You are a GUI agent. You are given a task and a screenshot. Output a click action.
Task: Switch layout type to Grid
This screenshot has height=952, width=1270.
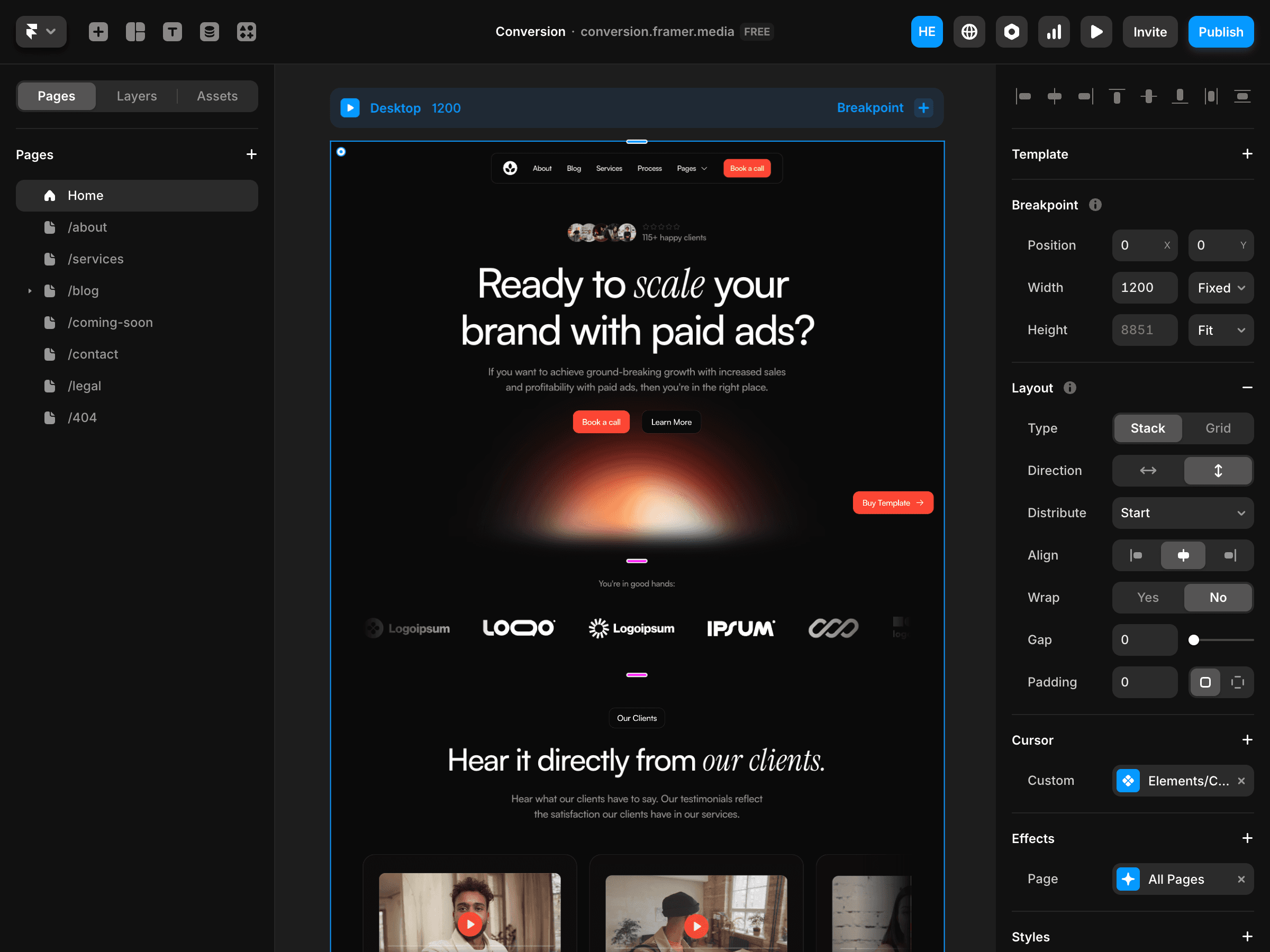coord(1218,428)
